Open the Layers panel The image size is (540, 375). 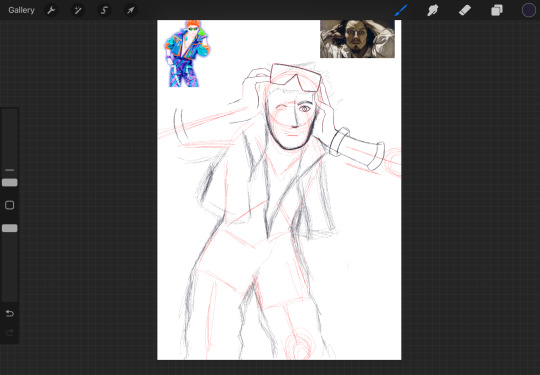click(x=497, y=10)
